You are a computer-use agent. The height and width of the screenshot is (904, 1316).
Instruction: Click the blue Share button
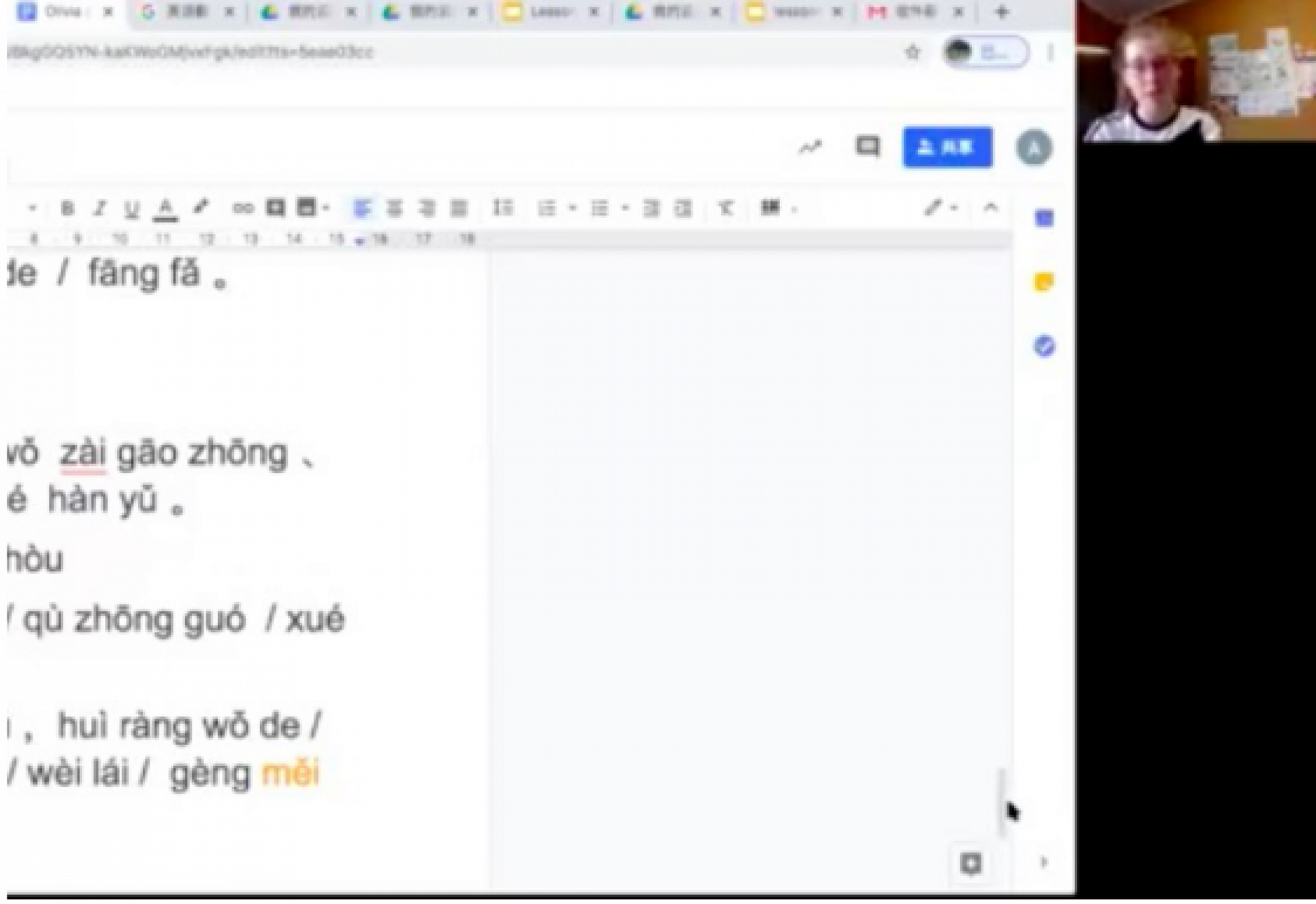click(947, 147)
